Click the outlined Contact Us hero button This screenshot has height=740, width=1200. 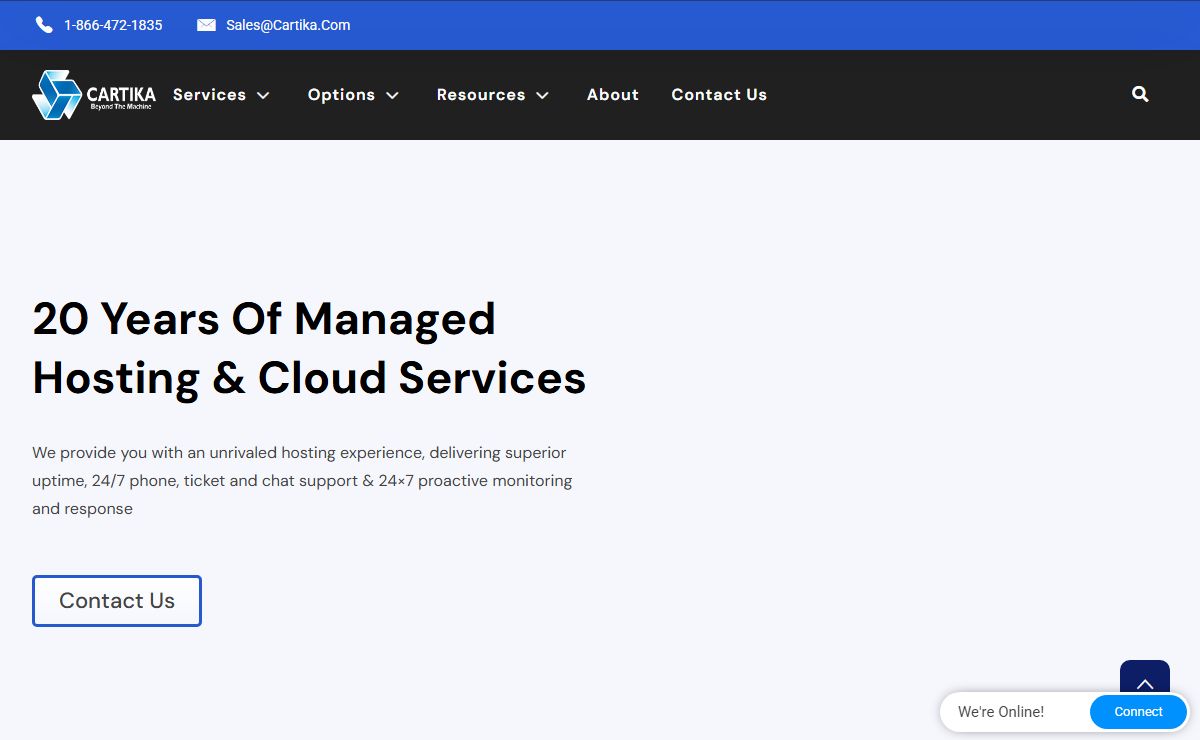coord(117,601)
